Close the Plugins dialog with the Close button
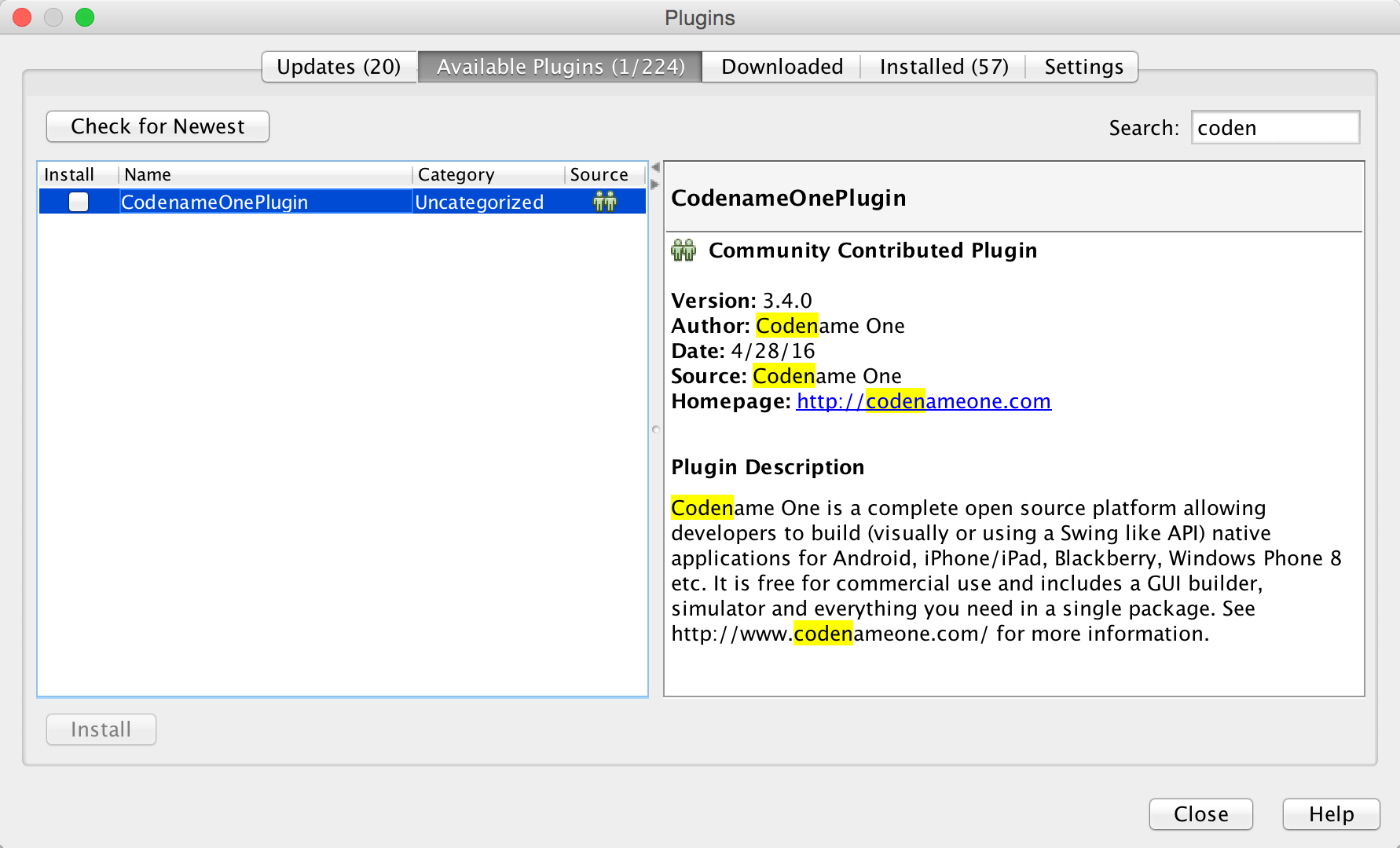The image size is (1400, 848). tap(1200, 814)
